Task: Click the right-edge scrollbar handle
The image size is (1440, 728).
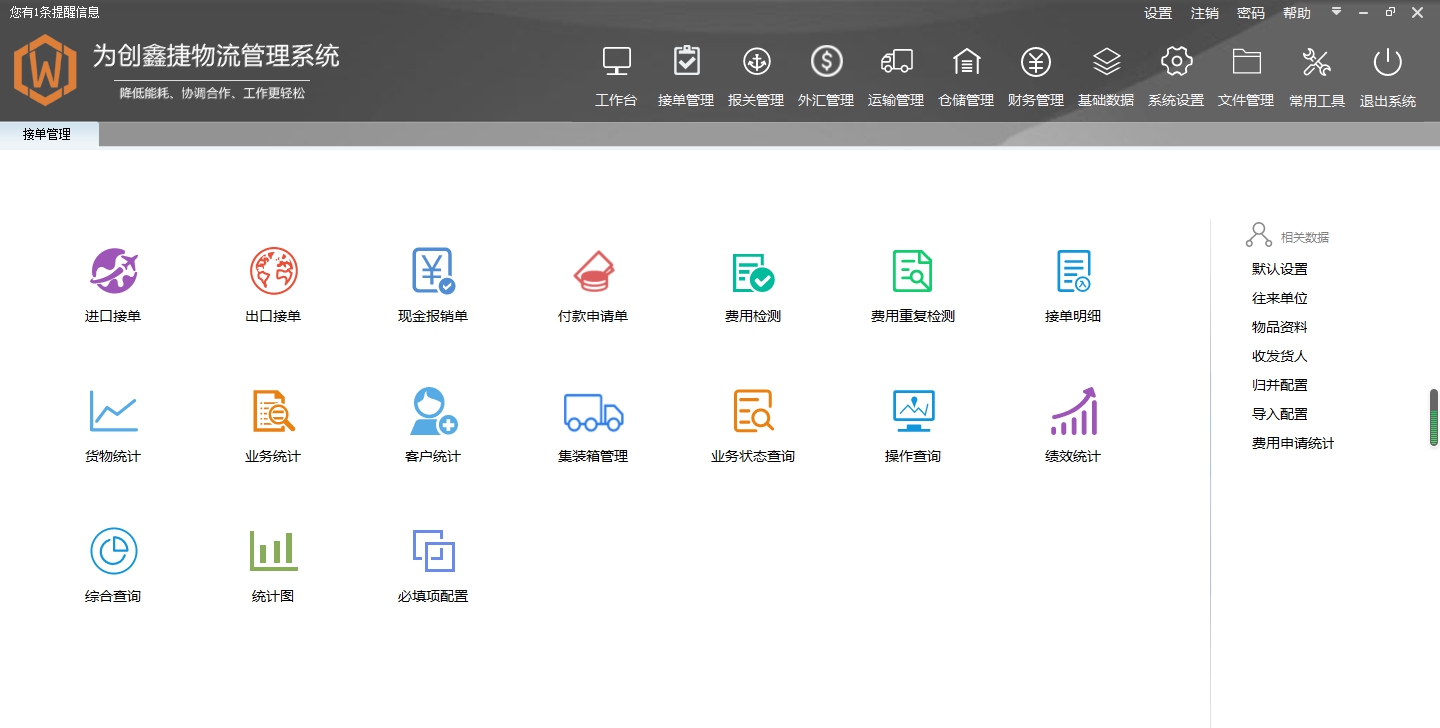Action: click(1434, 415)
